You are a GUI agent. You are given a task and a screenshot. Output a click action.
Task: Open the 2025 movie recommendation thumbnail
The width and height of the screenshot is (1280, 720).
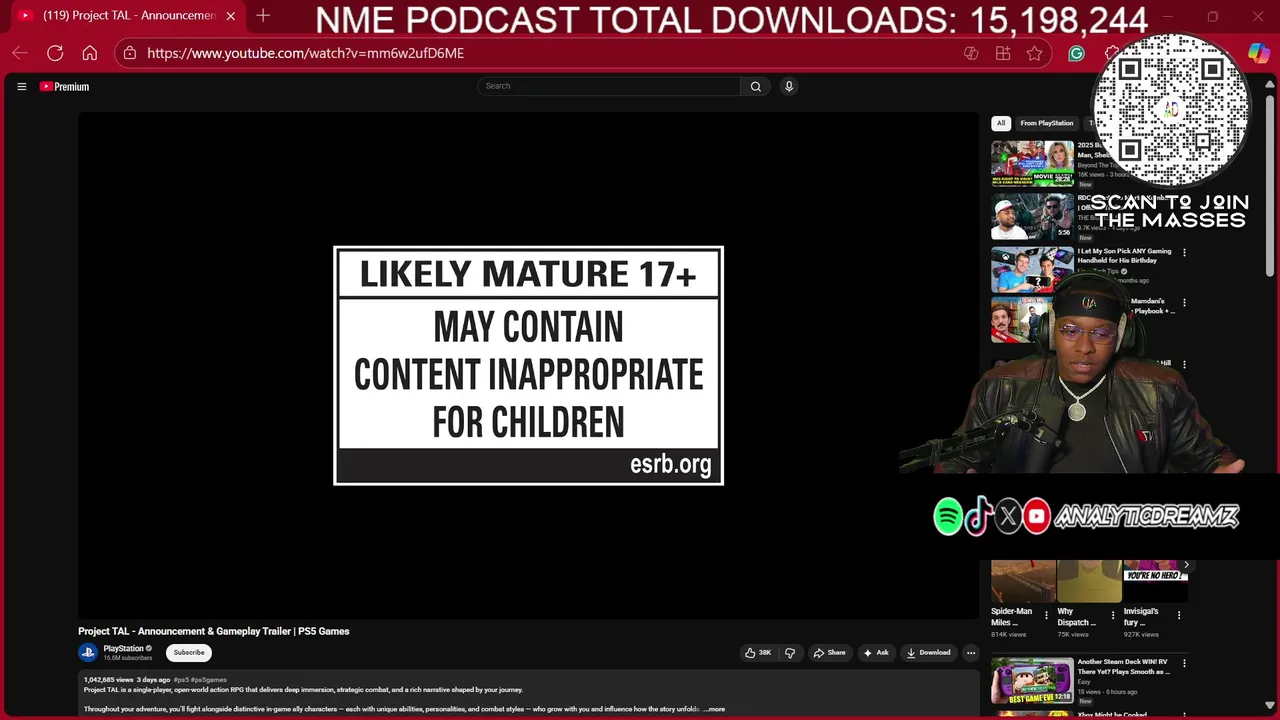click(1032, 163)
